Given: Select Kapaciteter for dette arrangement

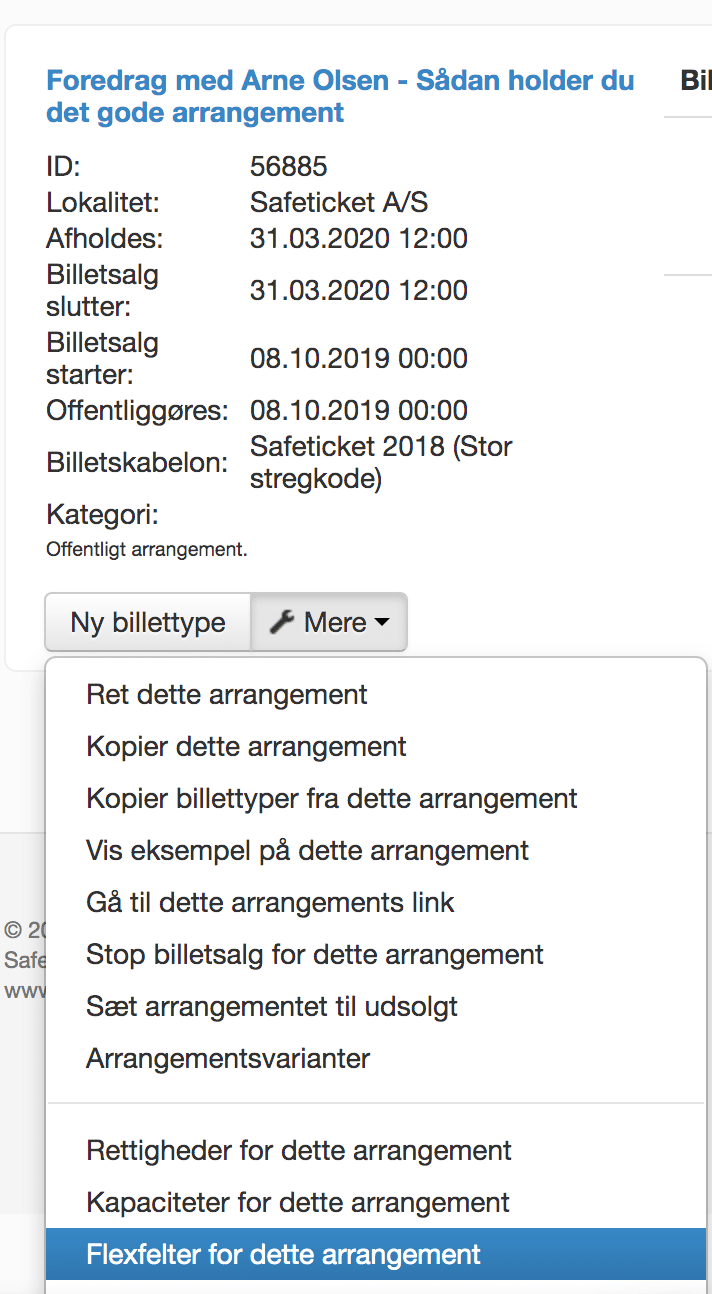Looking at the screenshot, I should (x=298, y=1202).
